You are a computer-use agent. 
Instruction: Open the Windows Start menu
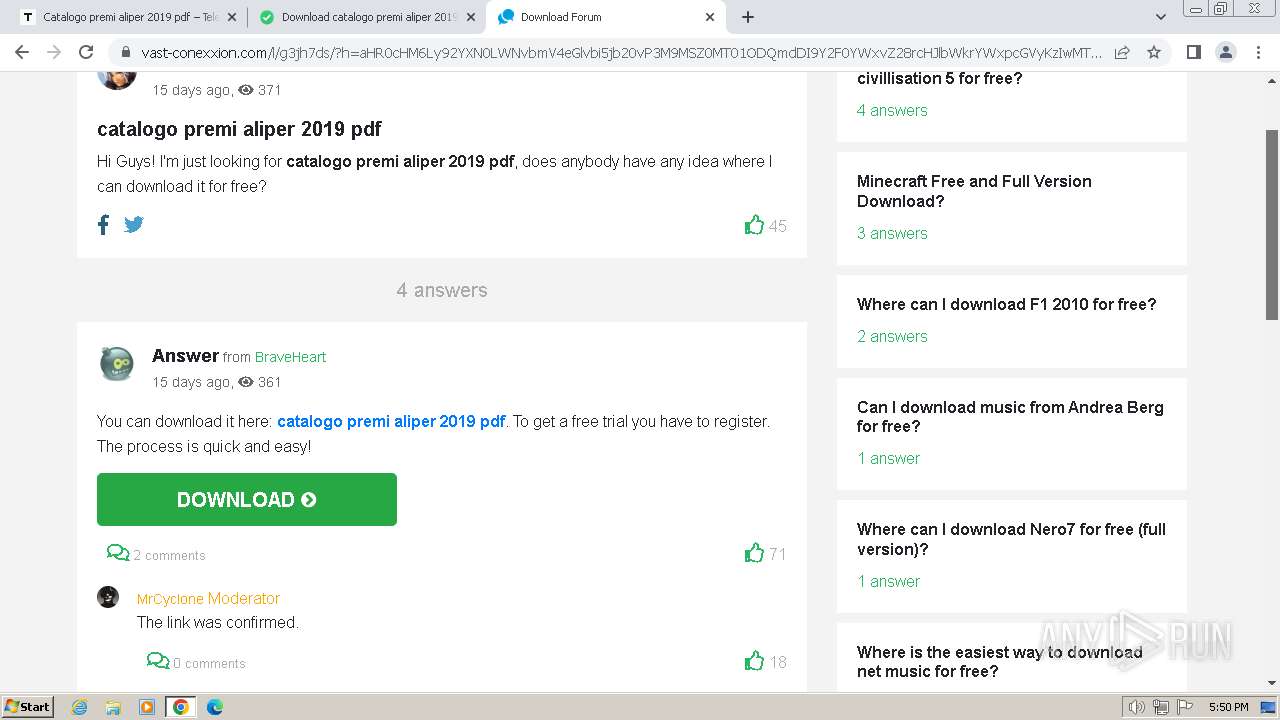tap(27, 706)
